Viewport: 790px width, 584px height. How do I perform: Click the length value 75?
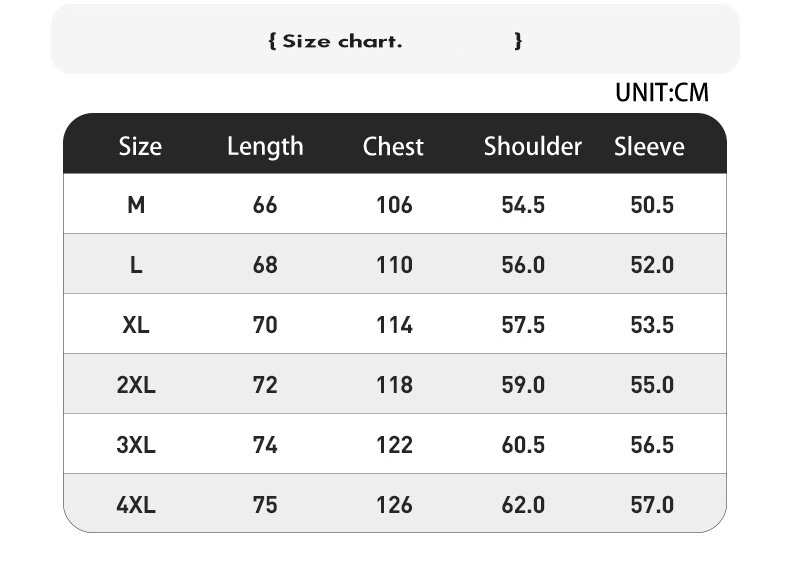[265, 505]
